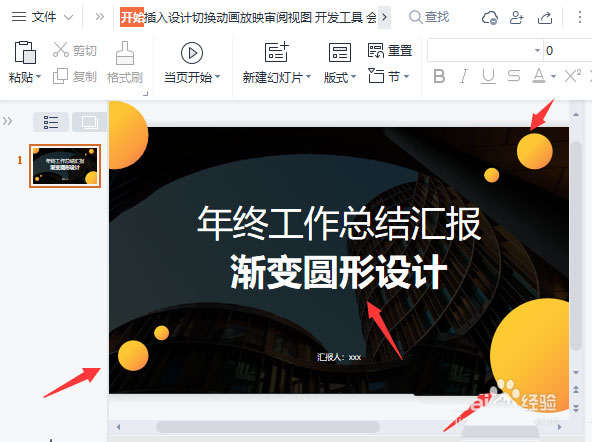Click the horizontal scrollbar right arrow
Image resolution: width=592 pixels, height=442 pixels.
point(559,427)
